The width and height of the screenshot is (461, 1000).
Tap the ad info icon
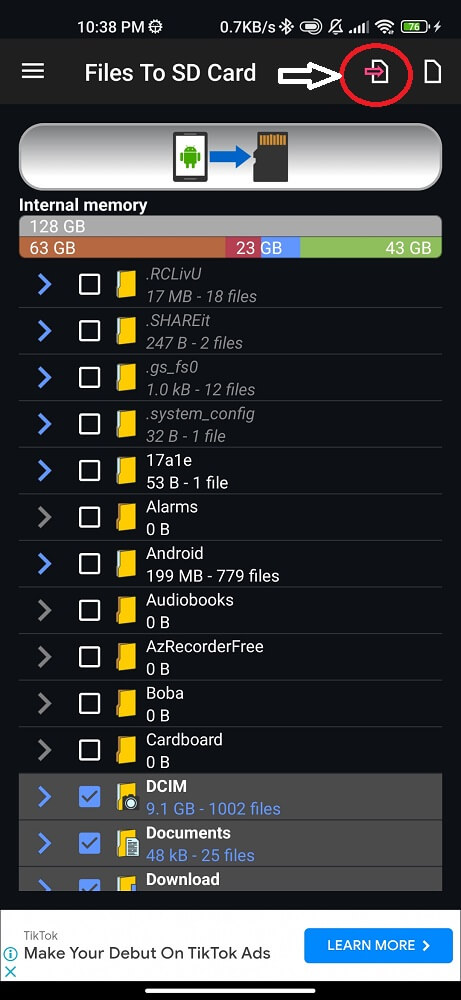pos(10,954)
